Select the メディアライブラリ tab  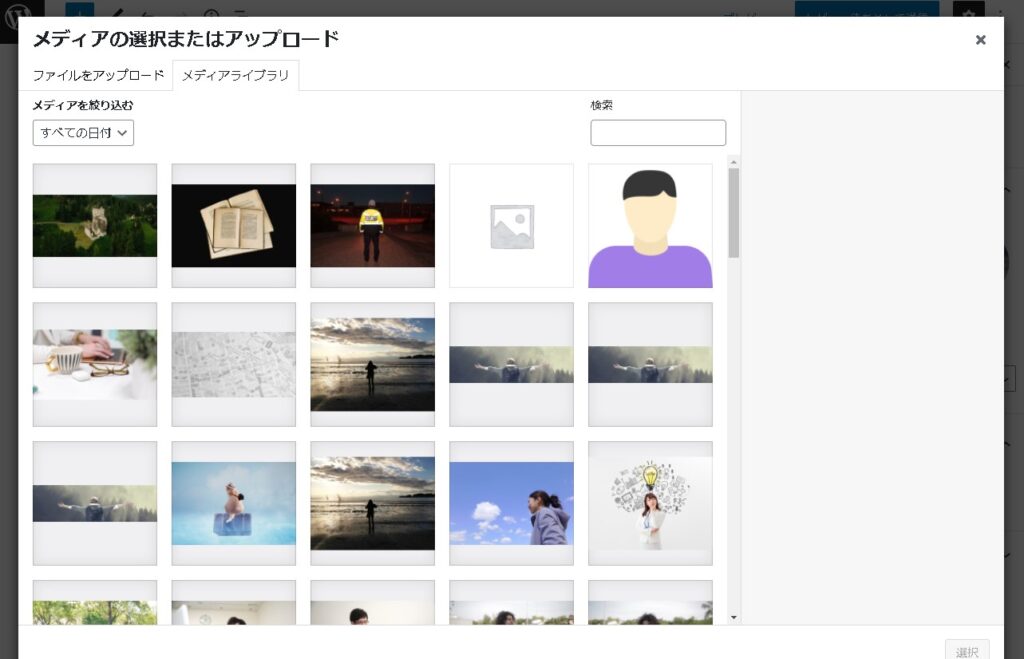click(x=236, y=76)
